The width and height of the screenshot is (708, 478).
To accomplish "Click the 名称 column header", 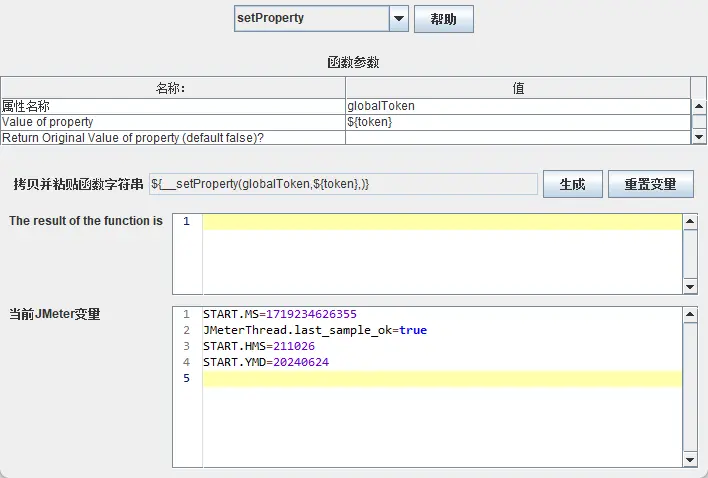I will click(x=173, y=88).
